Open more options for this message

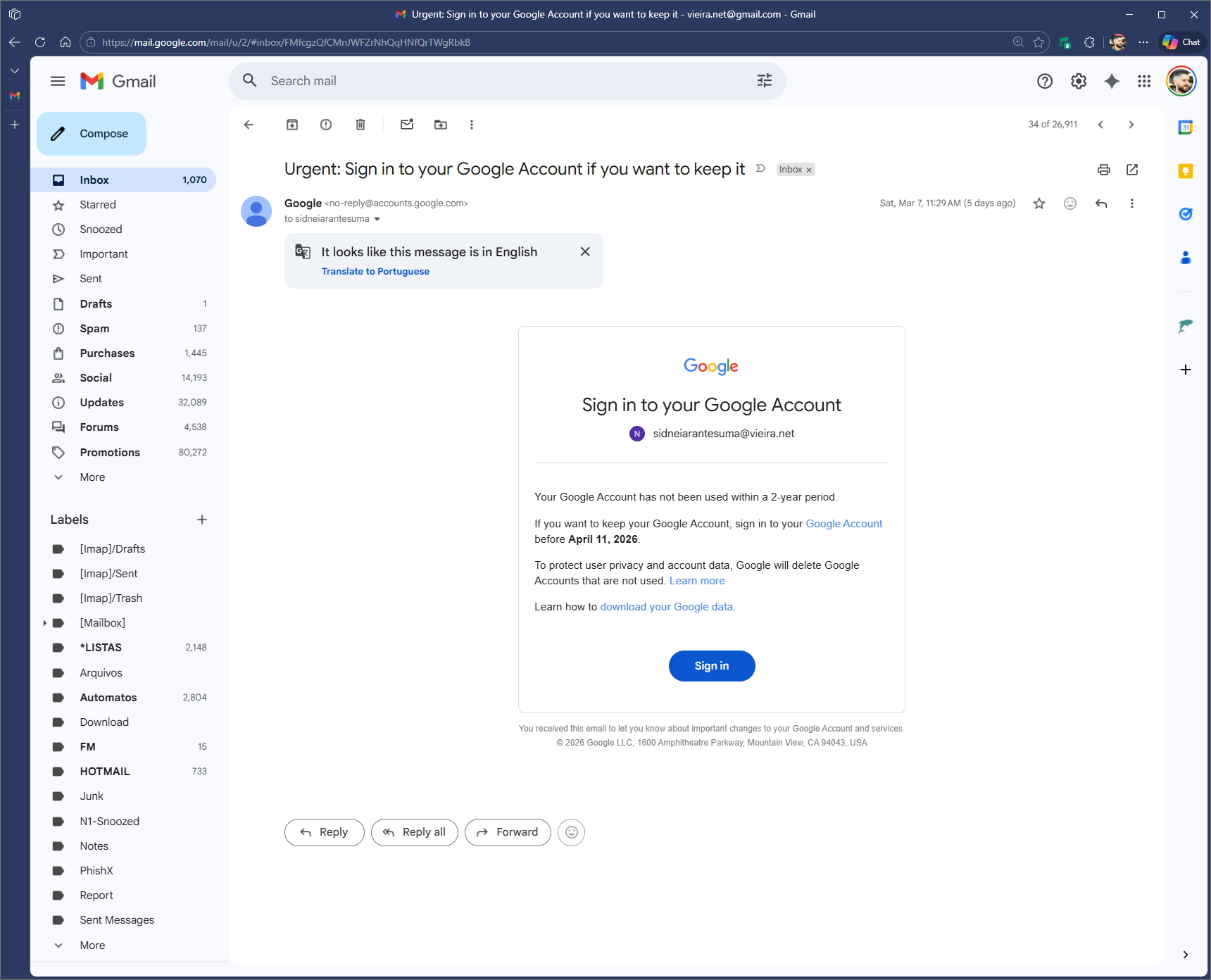[x=1132, y=203]
